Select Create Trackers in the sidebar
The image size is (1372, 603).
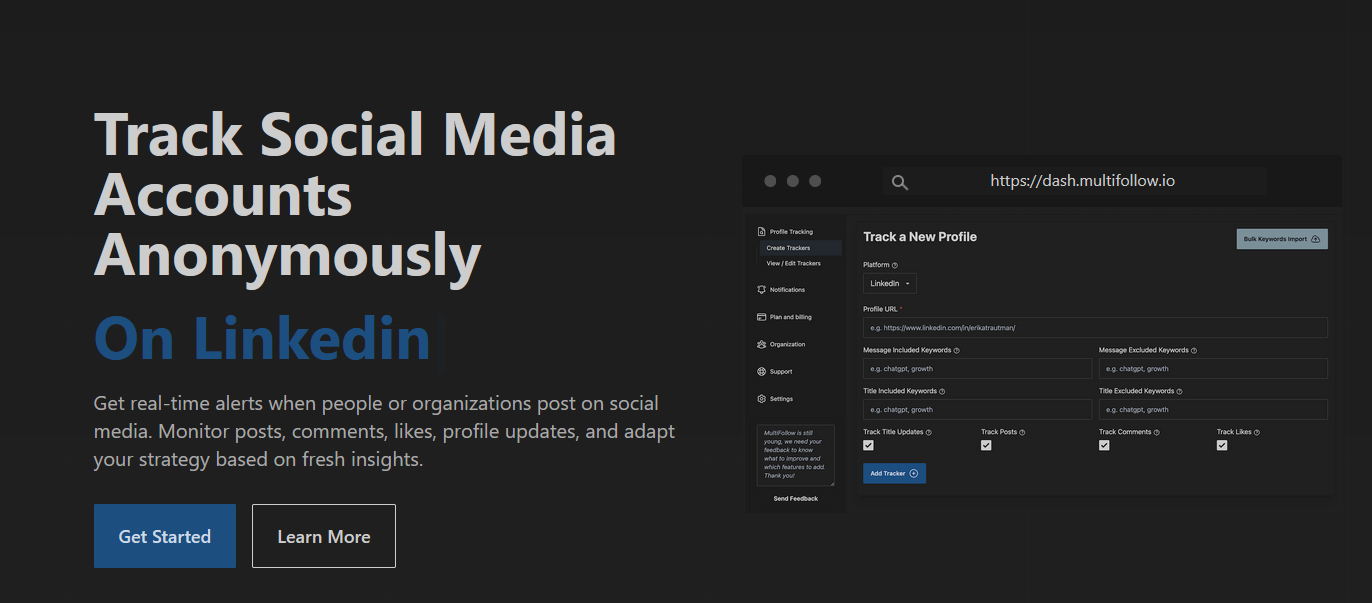799,248
